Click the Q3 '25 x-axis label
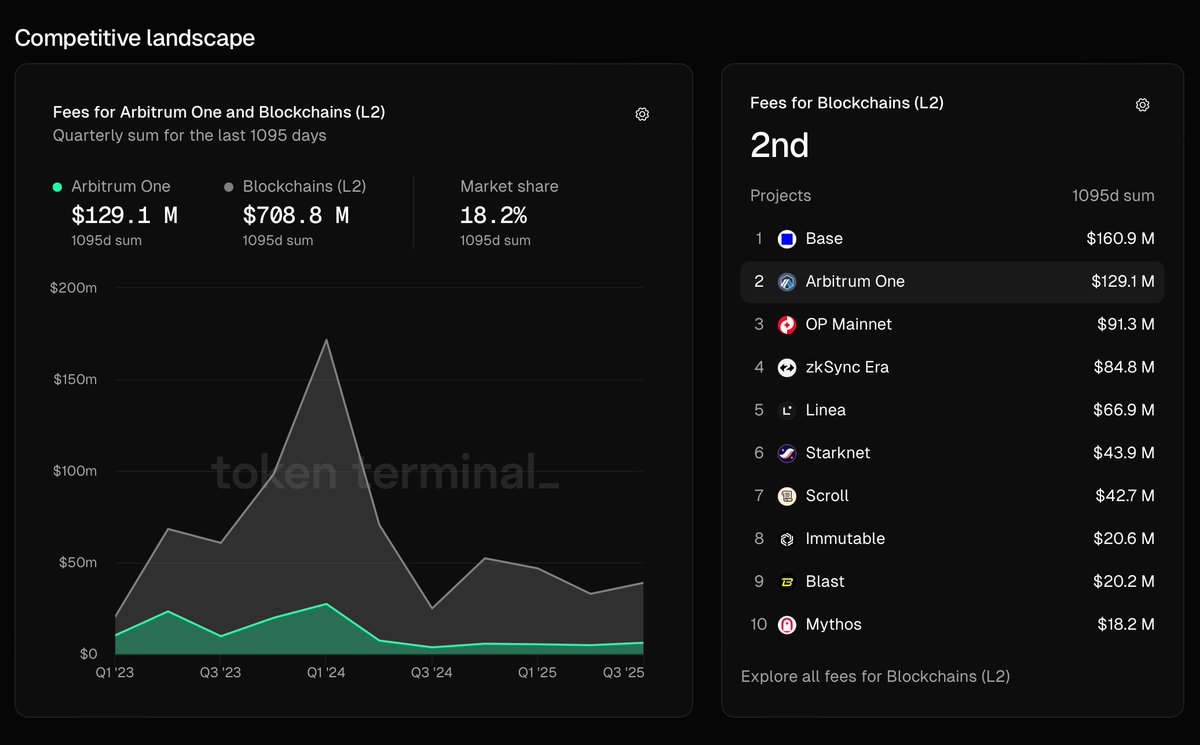Image resolution: width=1200 pixels, height=745 pixels. point(624,673)
